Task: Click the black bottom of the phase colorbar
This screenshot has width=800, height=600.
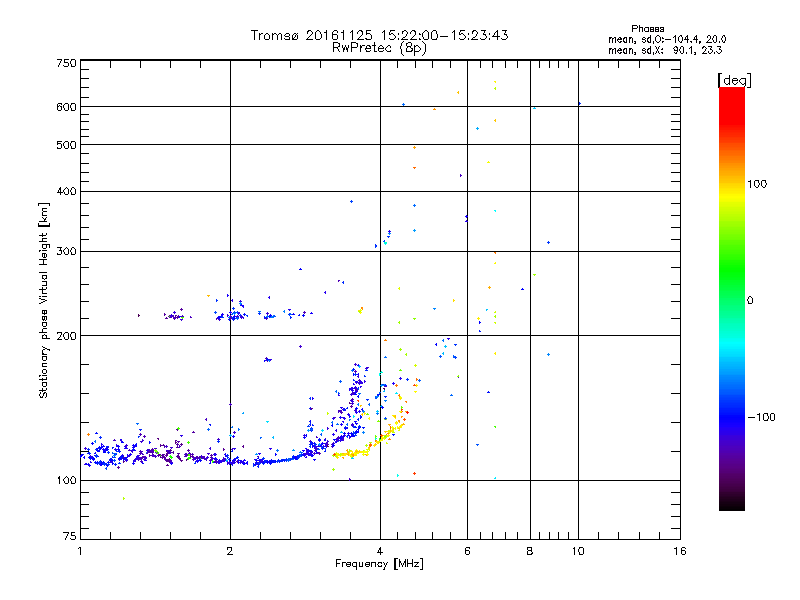Action: (x=732, y=503)
